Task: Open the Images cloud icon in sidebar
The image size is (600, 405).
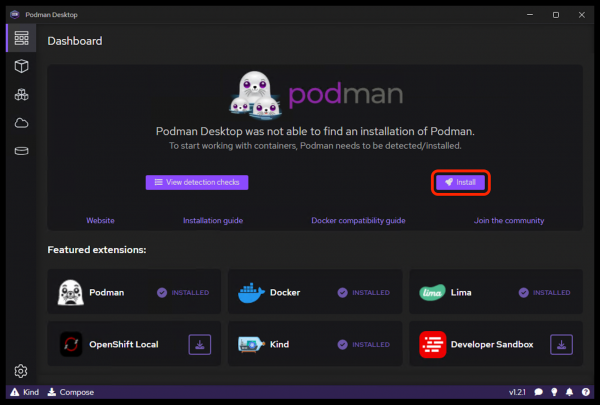Action: point(21,123)
